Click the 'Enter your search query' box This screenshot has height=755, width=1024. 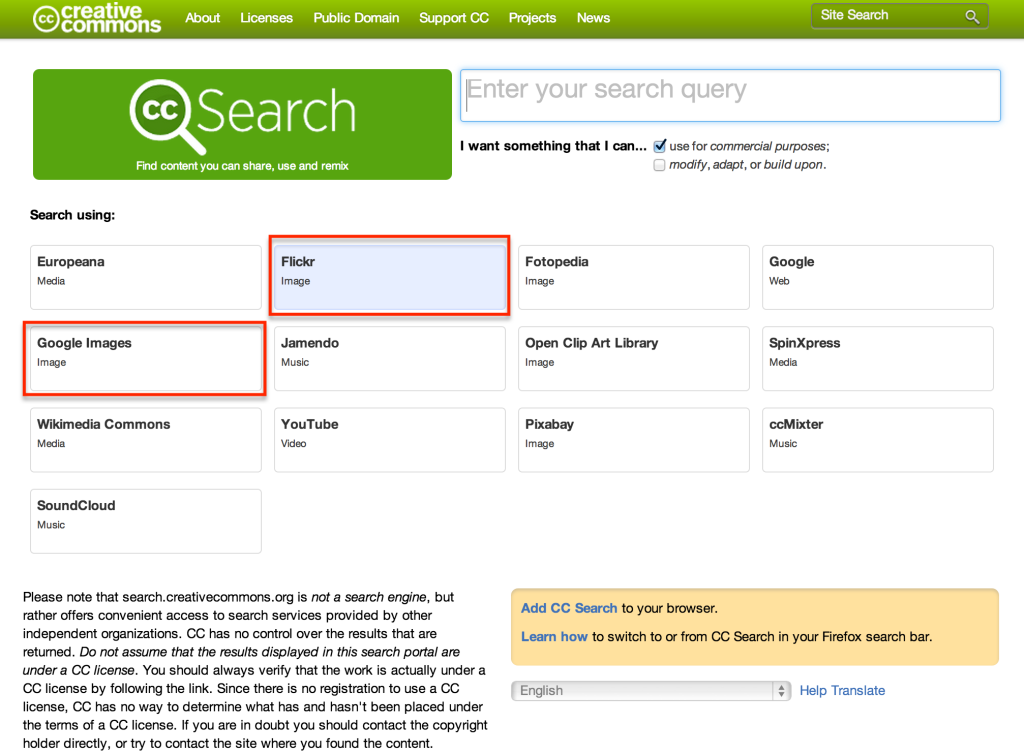730,95
